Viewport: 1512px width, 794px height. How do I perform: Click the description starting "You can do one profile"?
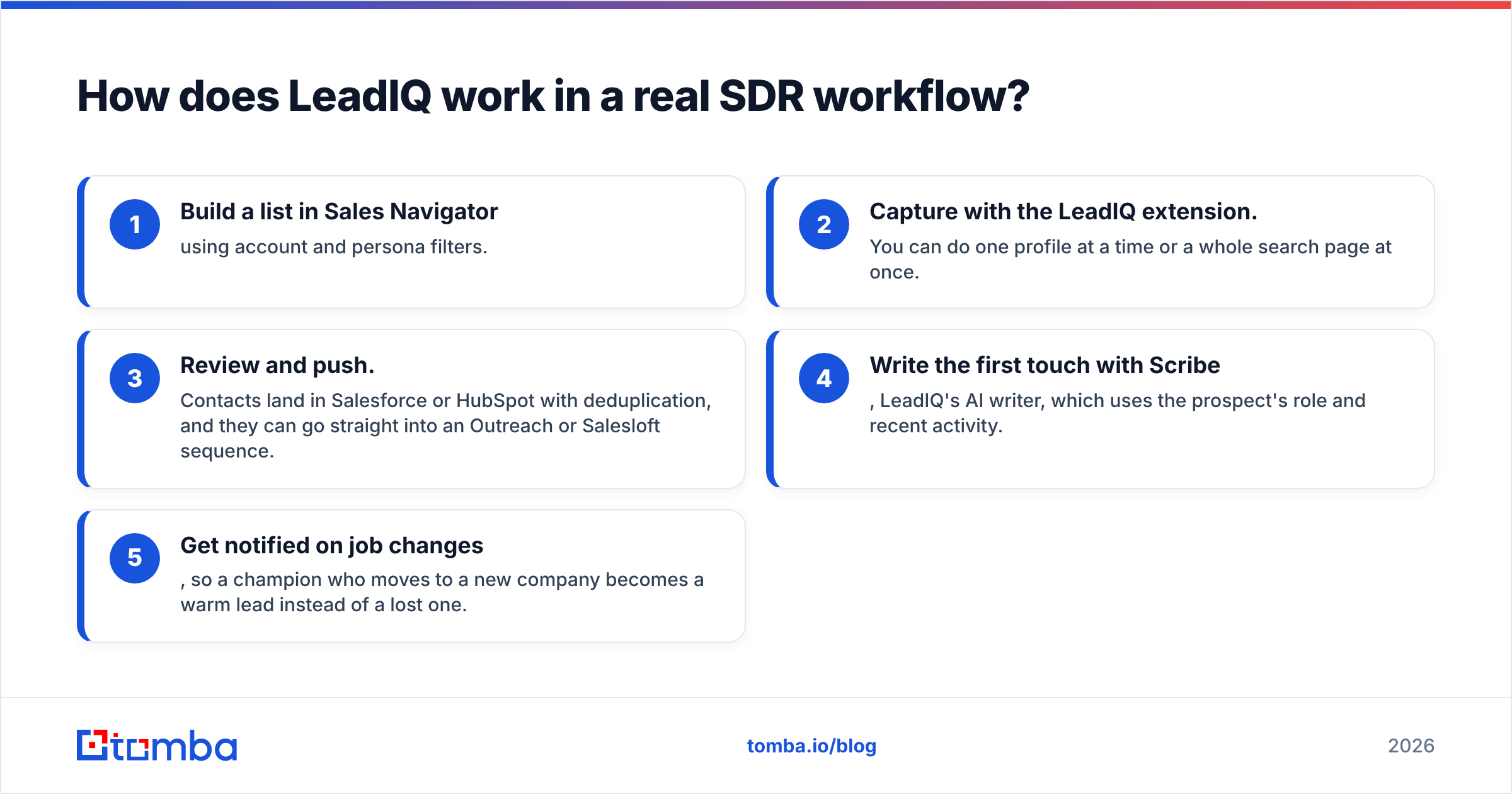(x=1130, y=260)
